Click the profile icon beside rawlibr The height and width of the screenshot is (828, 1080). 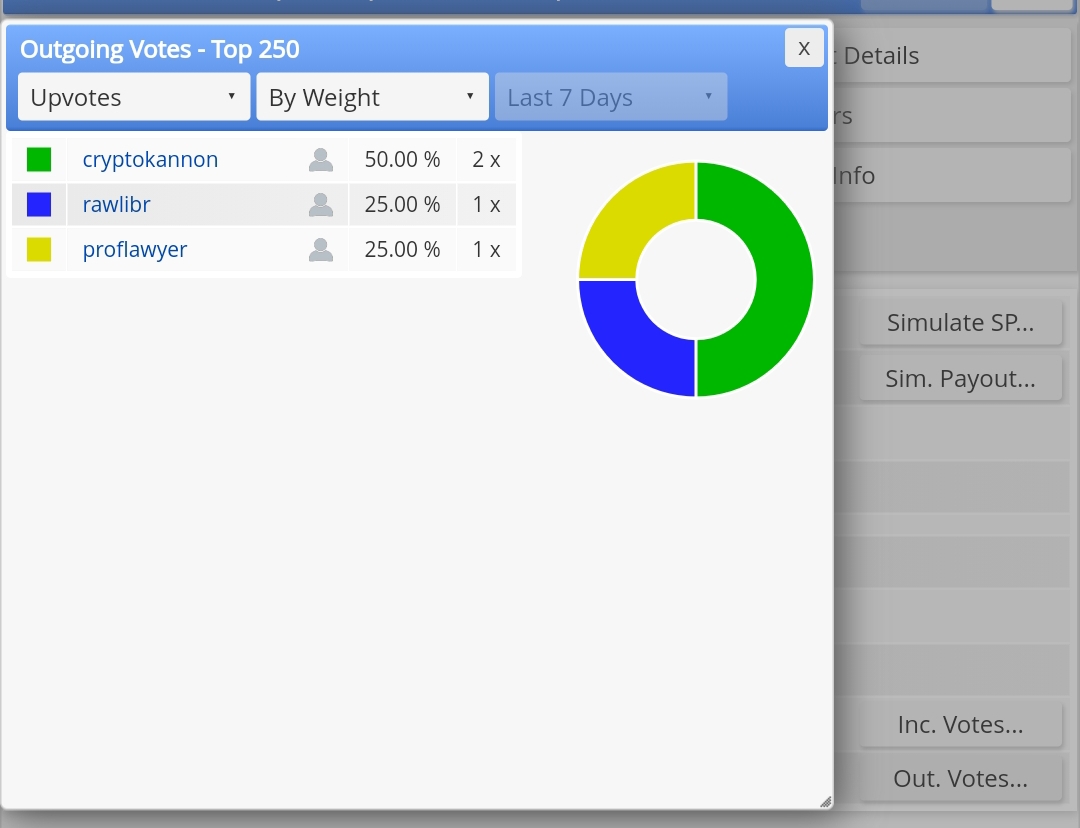(x=321, y=205)
